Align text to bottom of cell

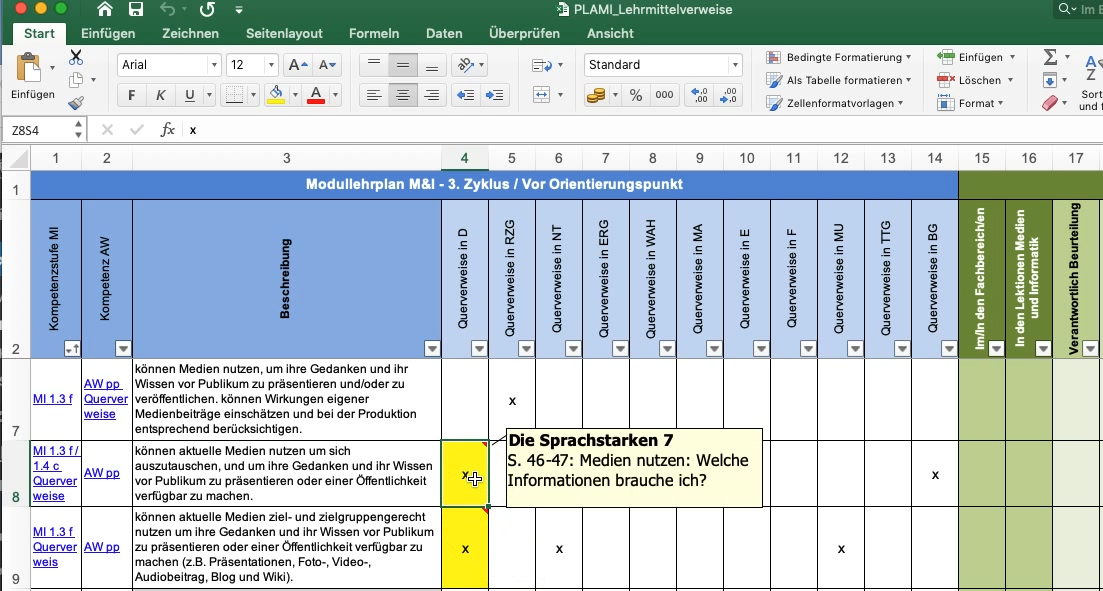[x=432, y=65]
